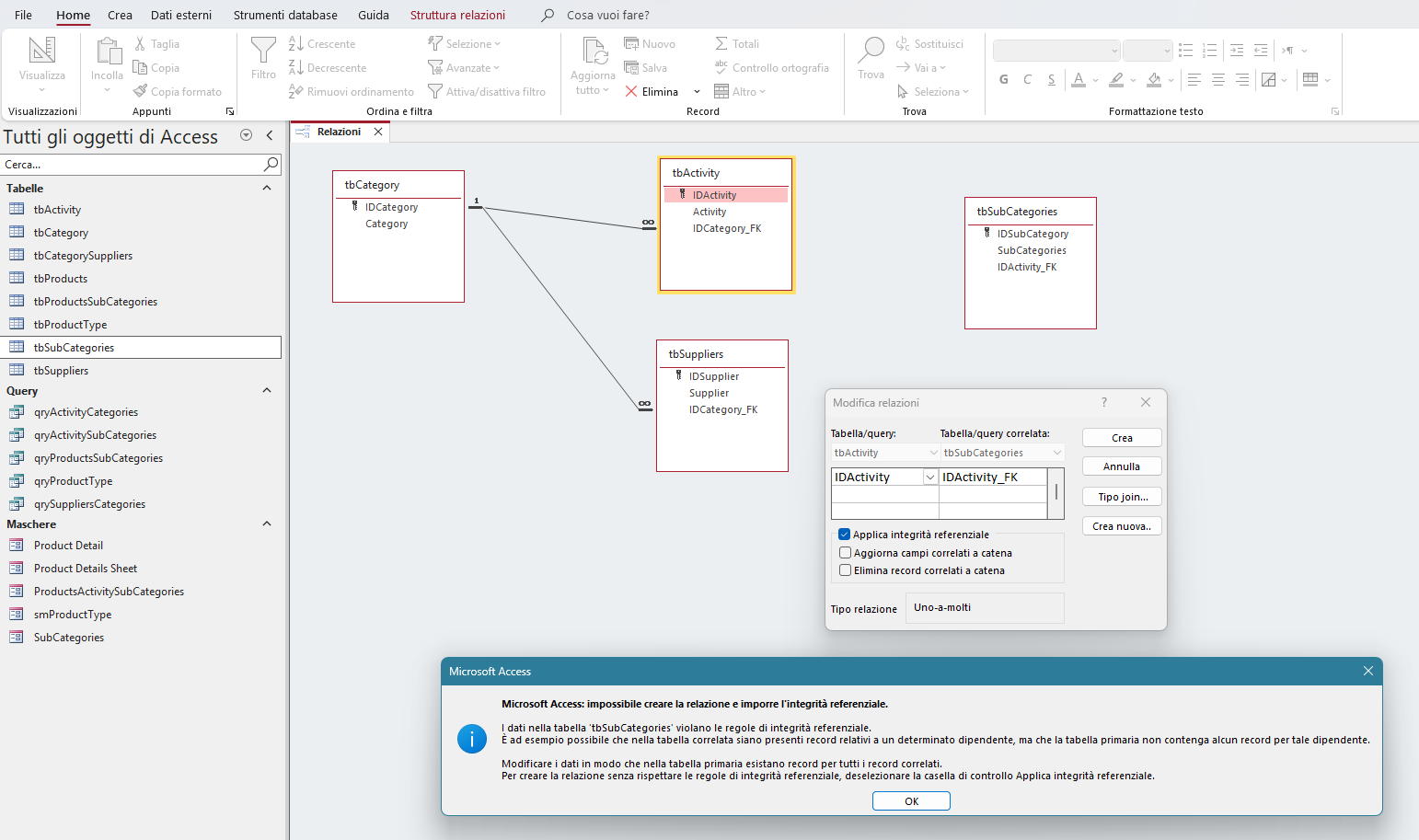Collapse the Tabelle group
The width and height of the screenshot is (1419, 840).
[267, 189]
